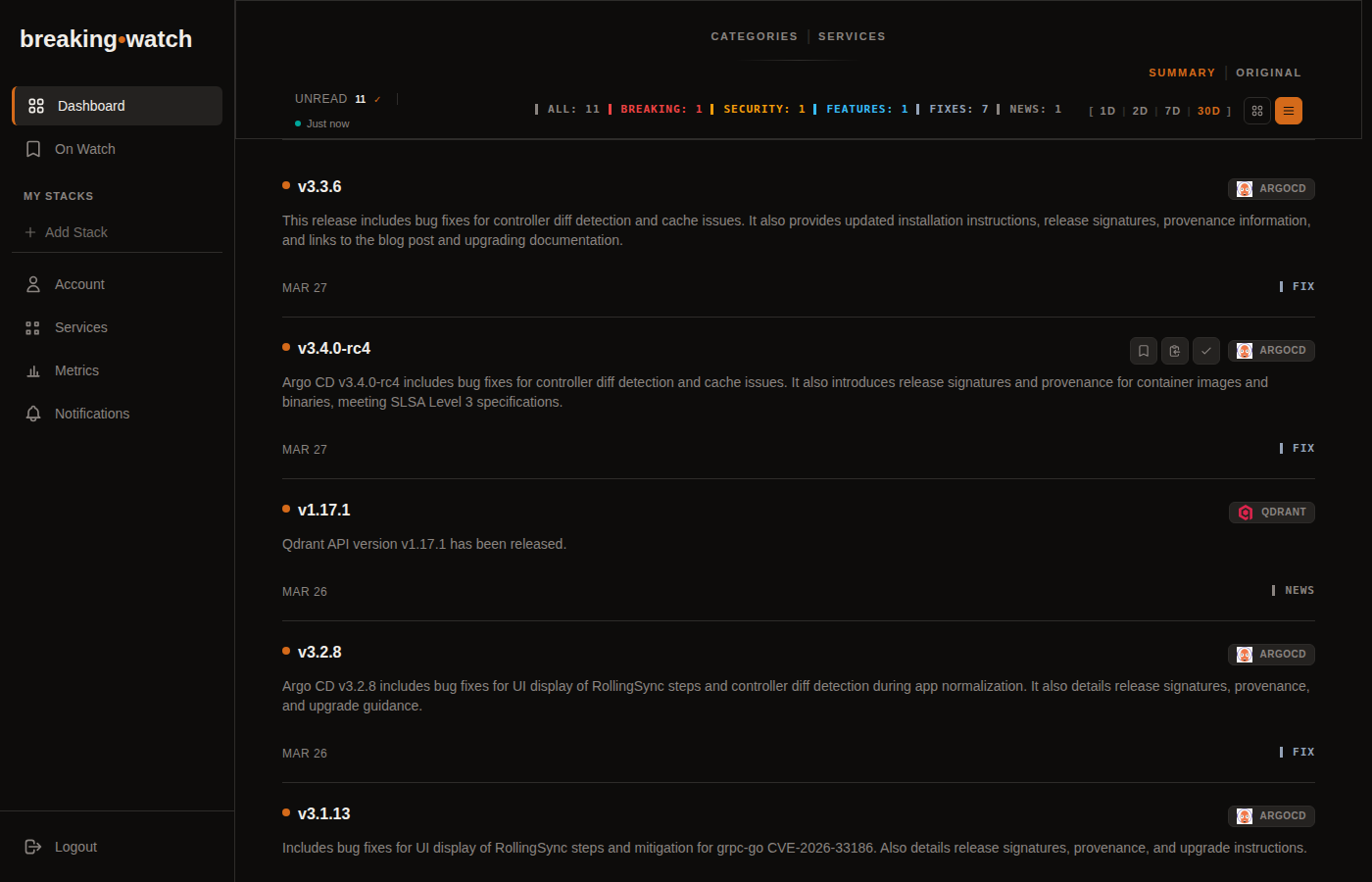Click the Qdrant v1.17.1 summary text
Viewport: 1372px width, 882px height.
[424, 544]
